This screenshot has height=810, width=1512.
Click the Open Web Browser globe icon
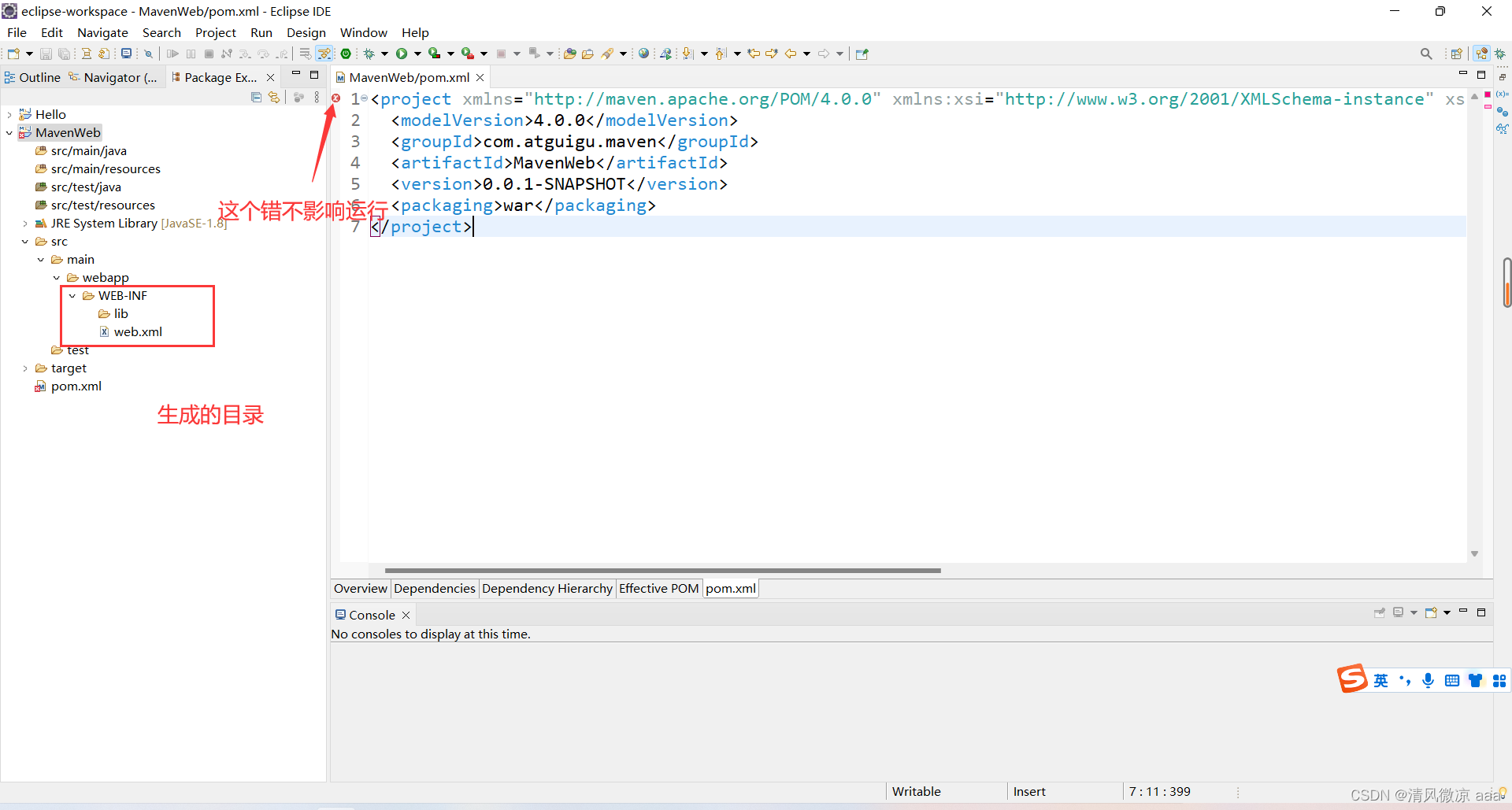(643, 54)
